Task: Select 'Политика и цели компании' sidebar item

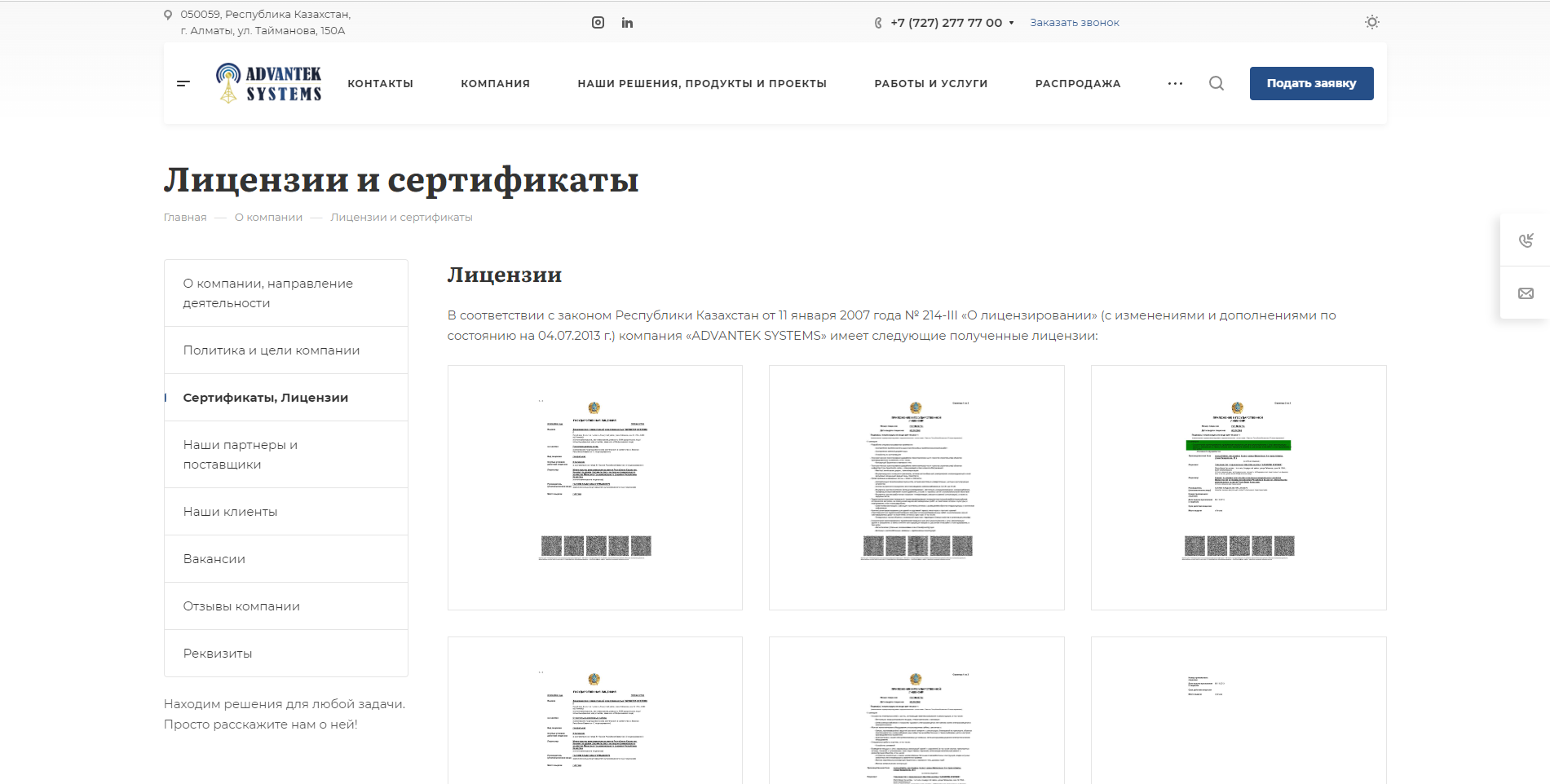Action: [286, 350]
